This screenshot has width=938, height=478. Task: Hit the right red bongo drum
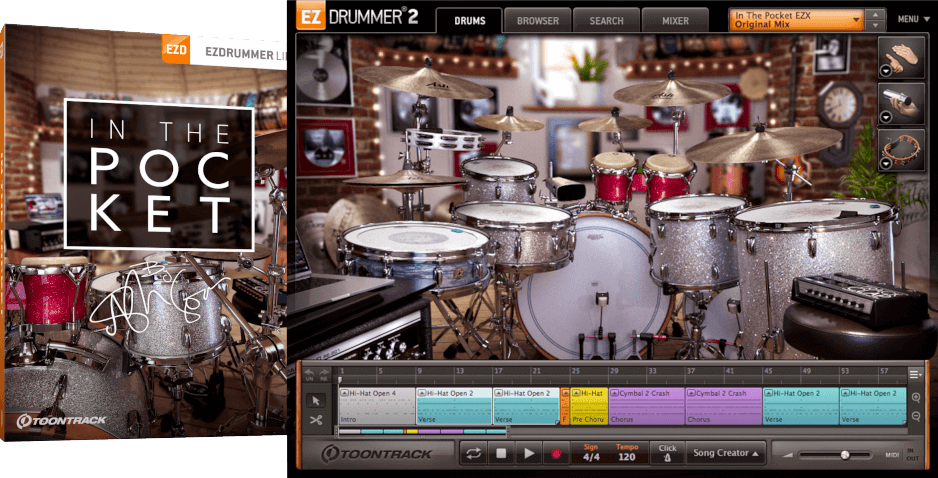coord(669,176)
